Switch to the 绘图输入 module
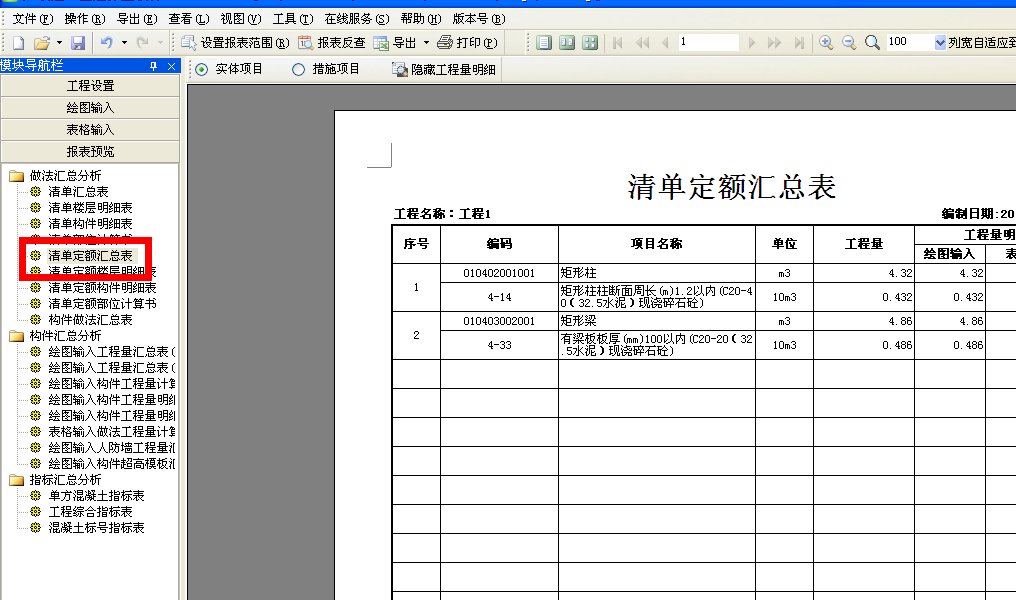Image resolution: width=1016 pixels, height=600 pixels. pyautogui.click(x=90, y=108)
